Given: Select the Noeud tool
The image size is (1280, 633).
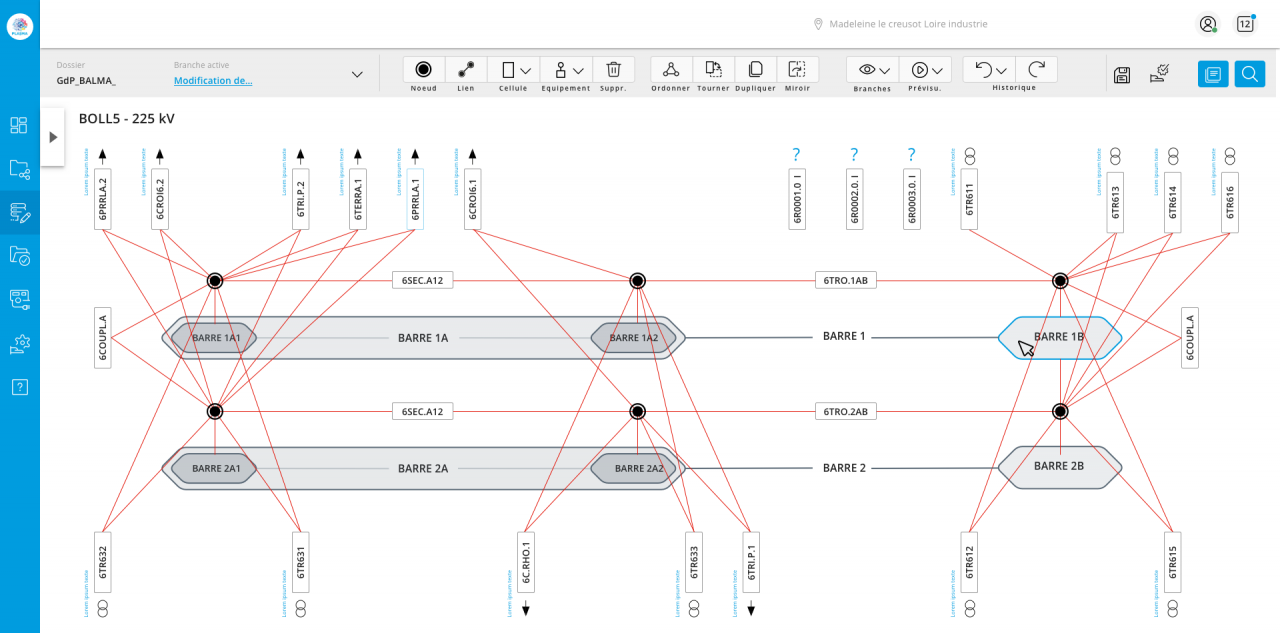Looking at the screenshot, I should pos(423,70).
